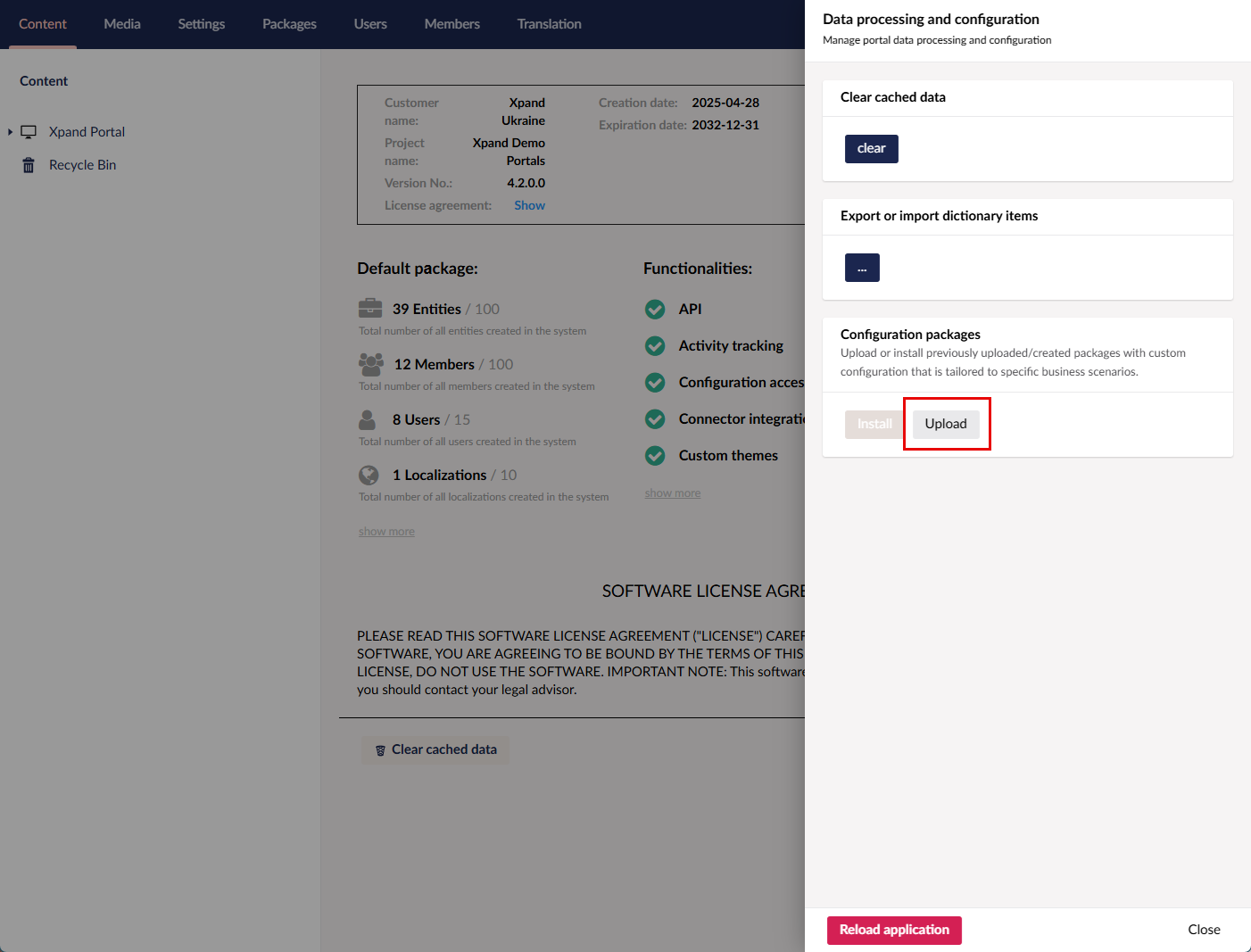Open the dictionary items ellipsis button
The image size is (1251, 952).
(x=862, y=268)
